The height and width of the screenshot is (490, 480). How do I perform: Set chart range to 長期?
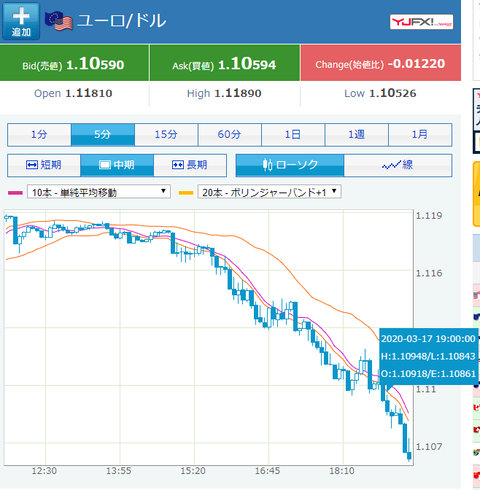[x=190, y=165]
